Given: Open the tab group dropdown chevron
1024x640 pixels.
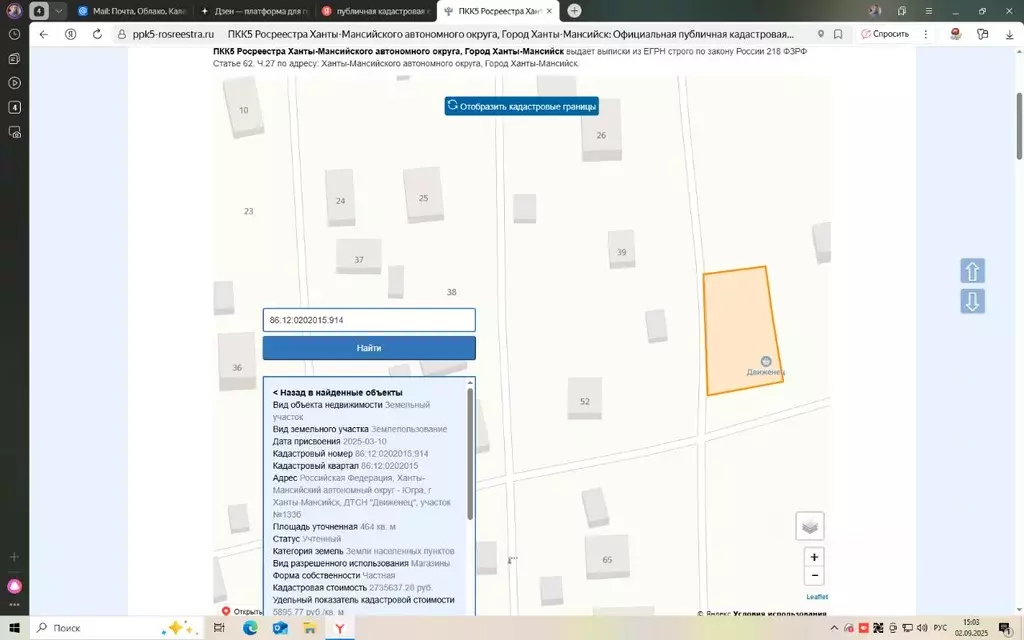Looking at the screenshot, I should coord(58,11).
